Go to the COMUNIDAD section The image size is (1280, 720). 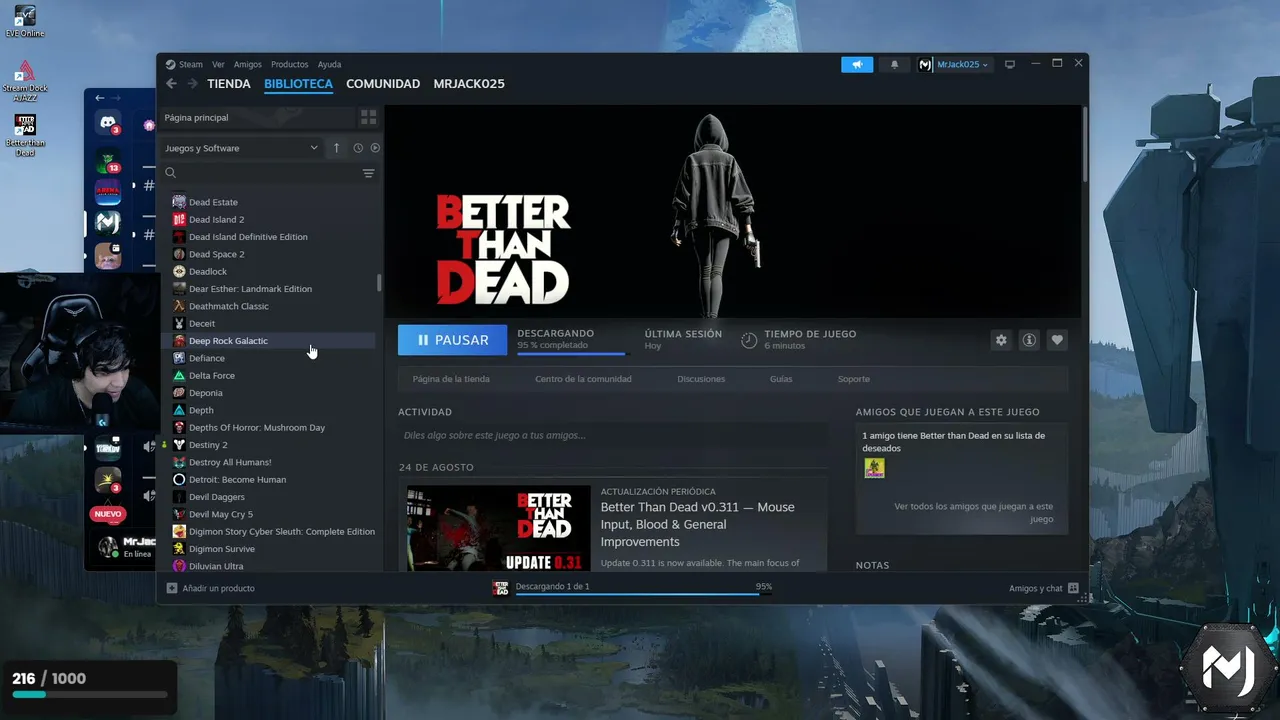pyautogui.click(x=383, y=84)
